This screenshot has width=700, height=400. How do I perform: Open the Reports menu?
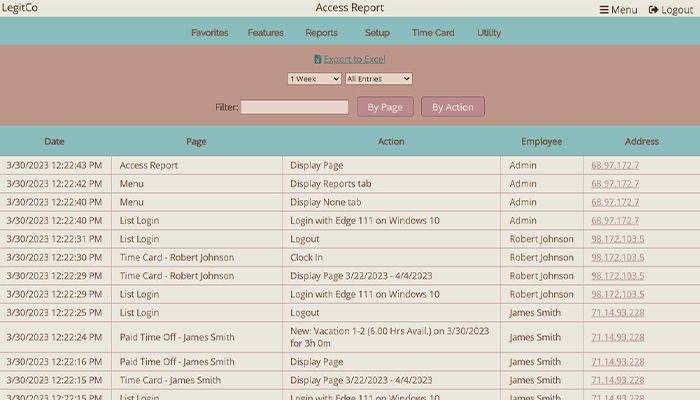tap(321, 33)
